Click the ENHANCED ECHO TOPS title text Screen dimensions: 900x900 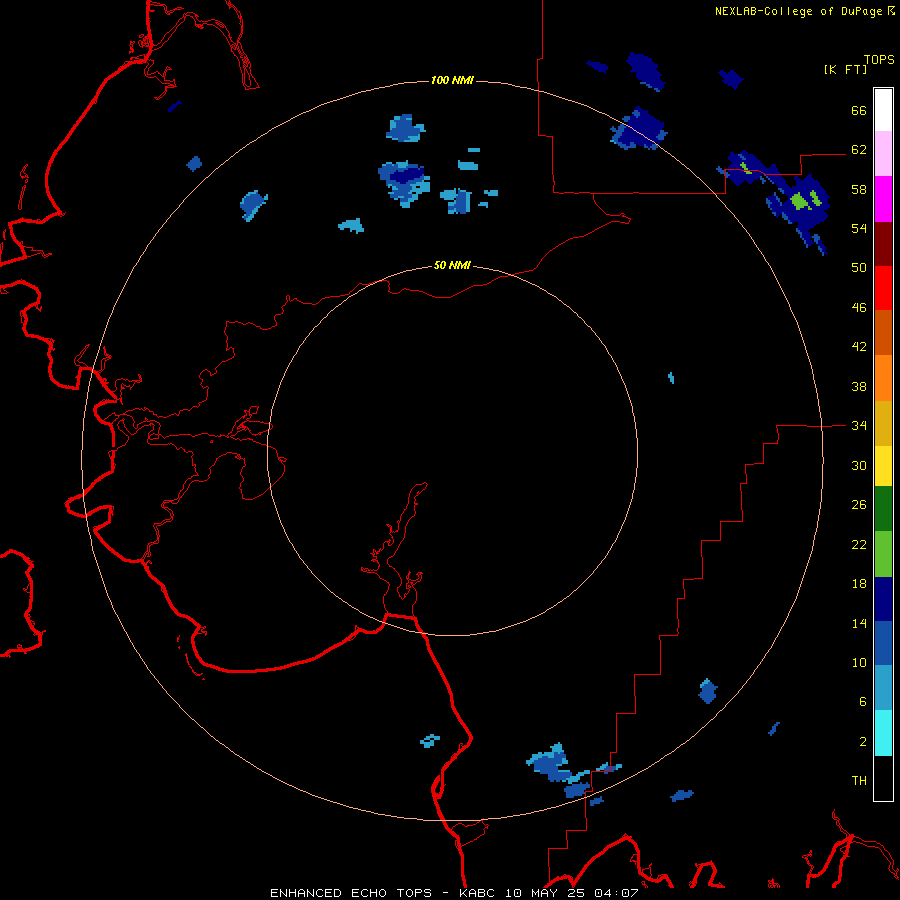(351, 893)
